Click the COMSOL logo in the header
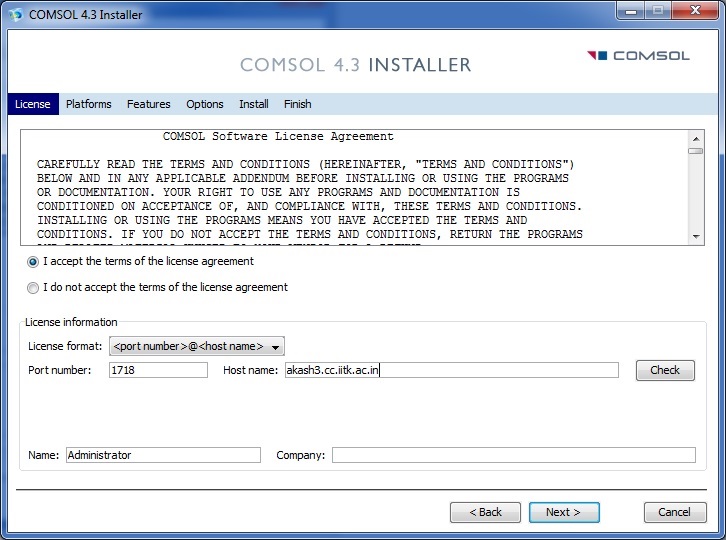 pos(637,56)
